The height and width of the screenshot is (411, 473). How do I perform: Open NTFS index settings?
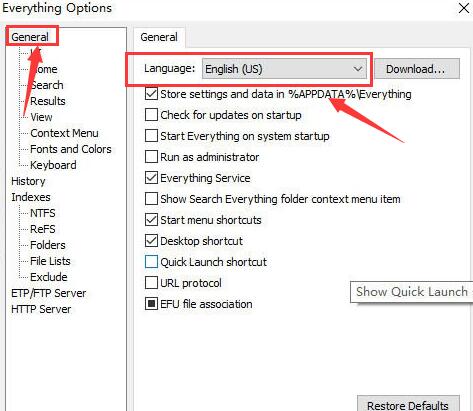pyautogui.click(x=43, y=213)
